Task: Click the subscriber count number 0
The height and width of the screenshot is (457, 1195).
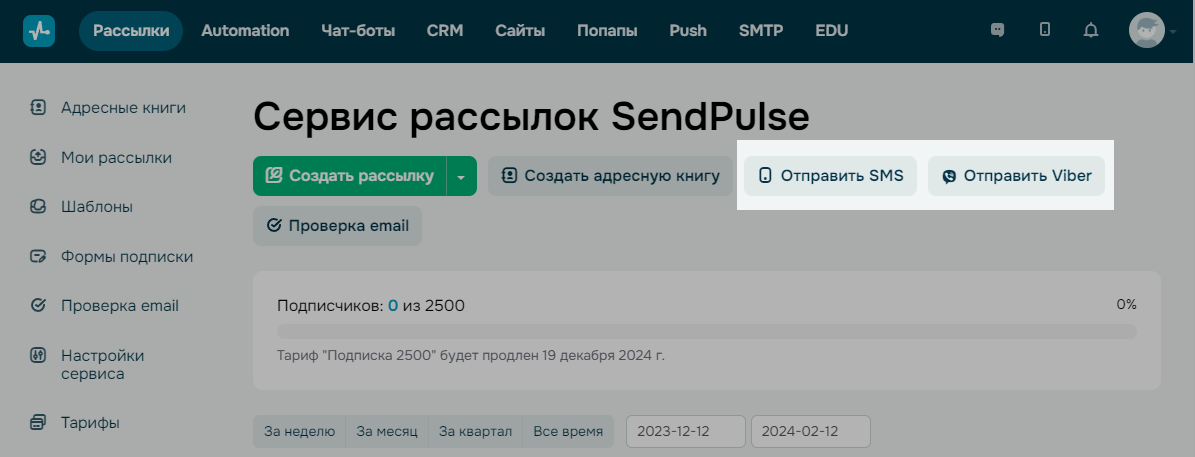Action: (x=393, y=306)
